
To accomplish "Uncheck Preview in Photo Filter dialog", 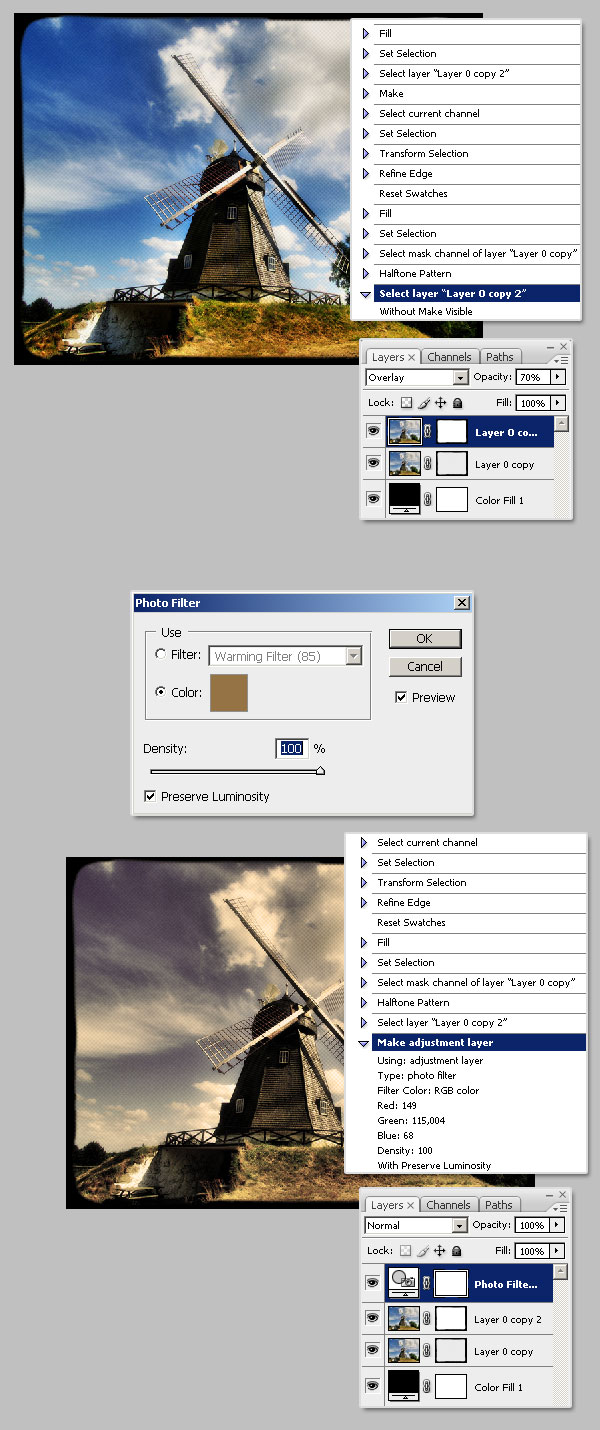I will 401,697.
